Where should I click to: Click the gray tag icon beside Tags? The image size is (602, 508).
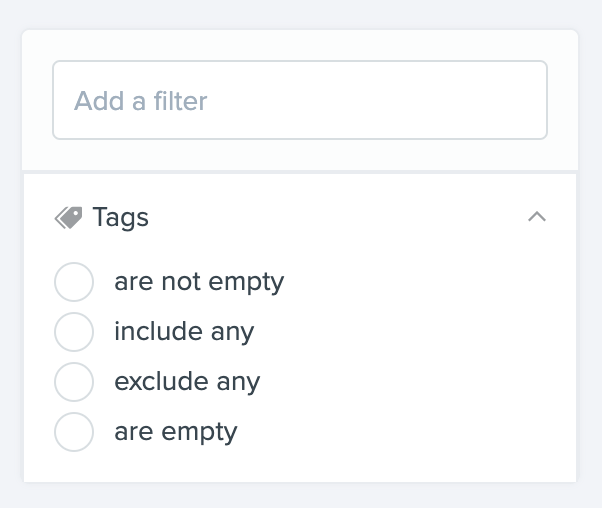point(68,218)
